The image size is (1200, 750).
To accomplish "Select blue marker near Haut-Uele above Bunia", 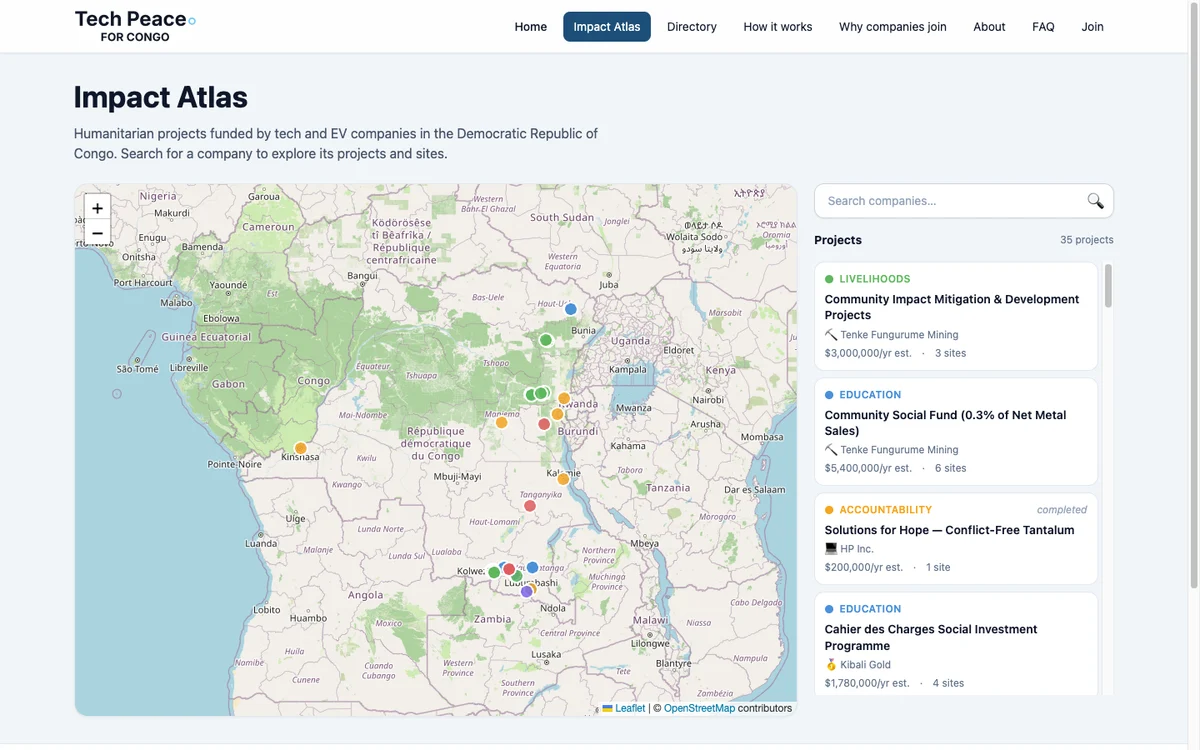I will tap(571, 309).
